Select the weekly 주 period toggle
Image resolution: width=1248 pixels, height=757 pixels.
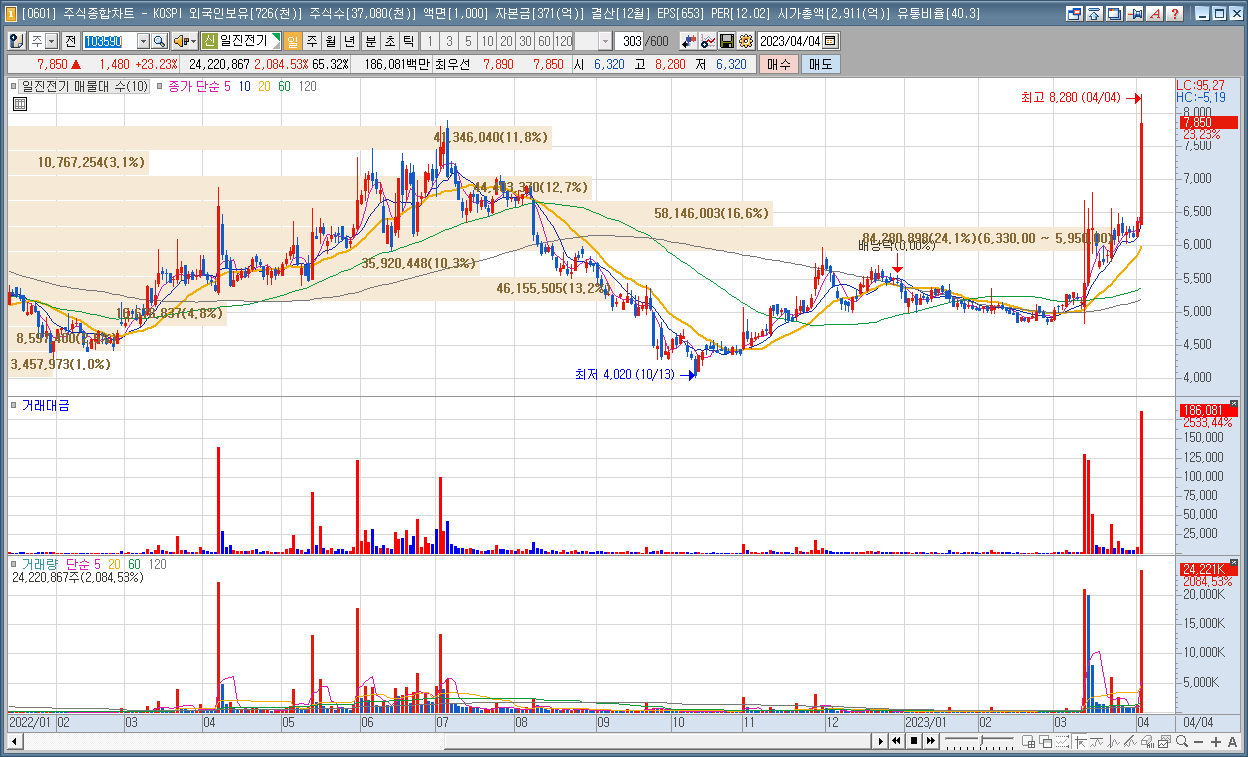tap(312, 41)
